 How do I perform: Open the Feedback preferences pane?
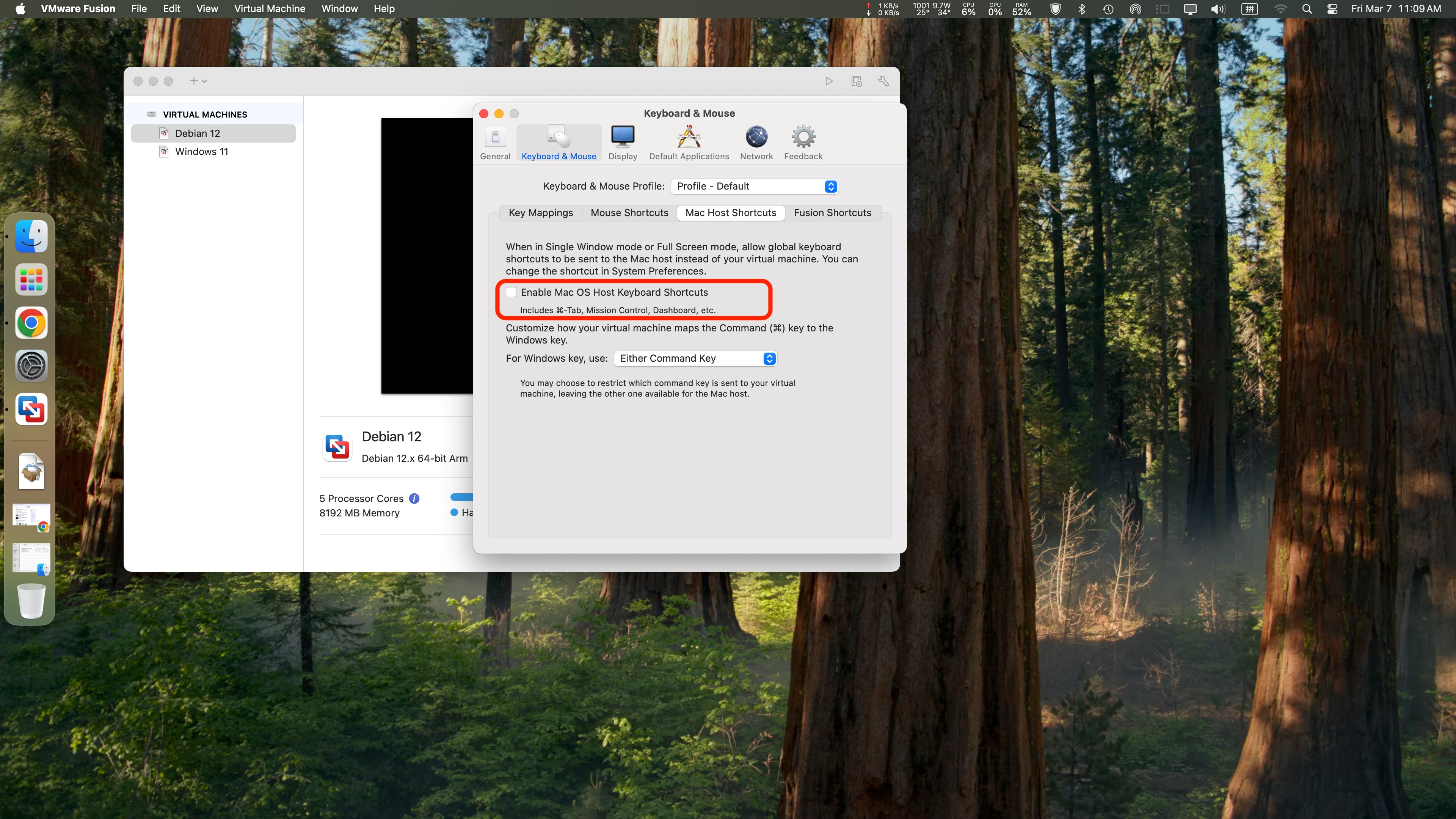click(x=803, y=143)
